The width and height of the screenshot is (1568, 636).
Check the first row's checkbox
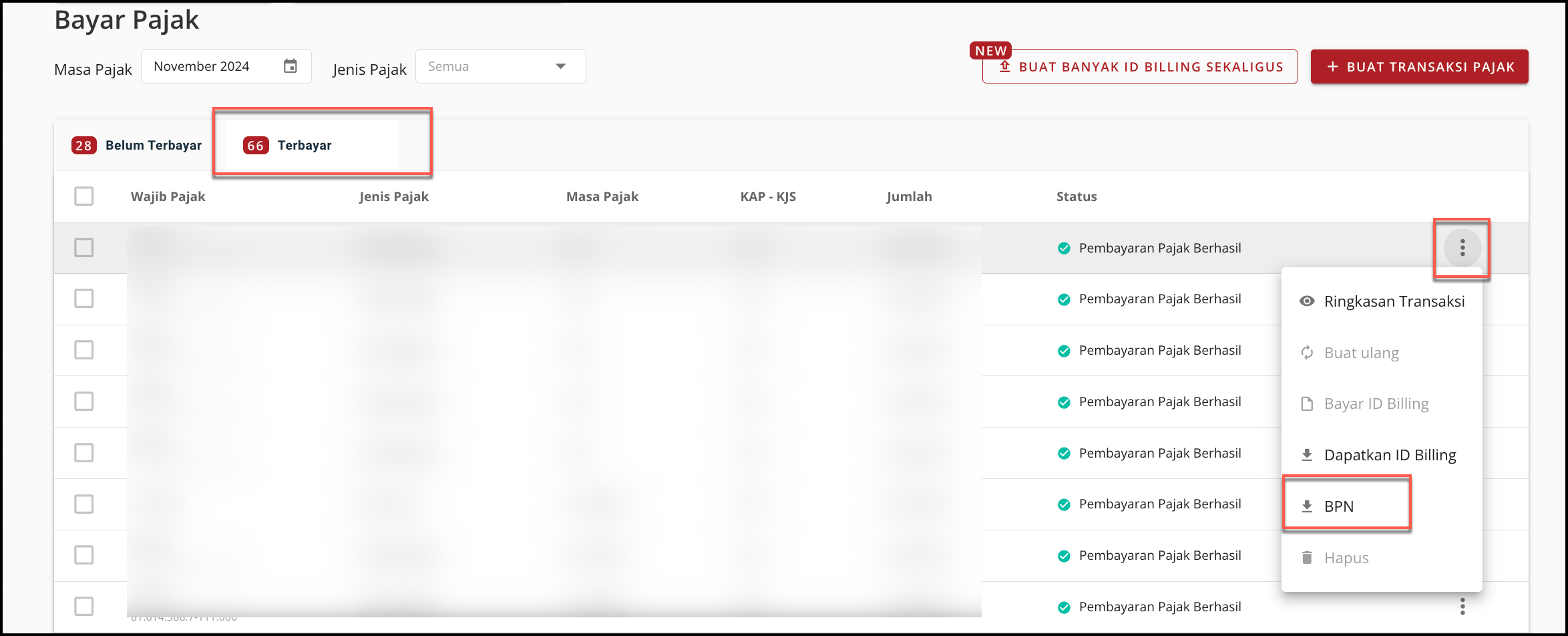84,248
